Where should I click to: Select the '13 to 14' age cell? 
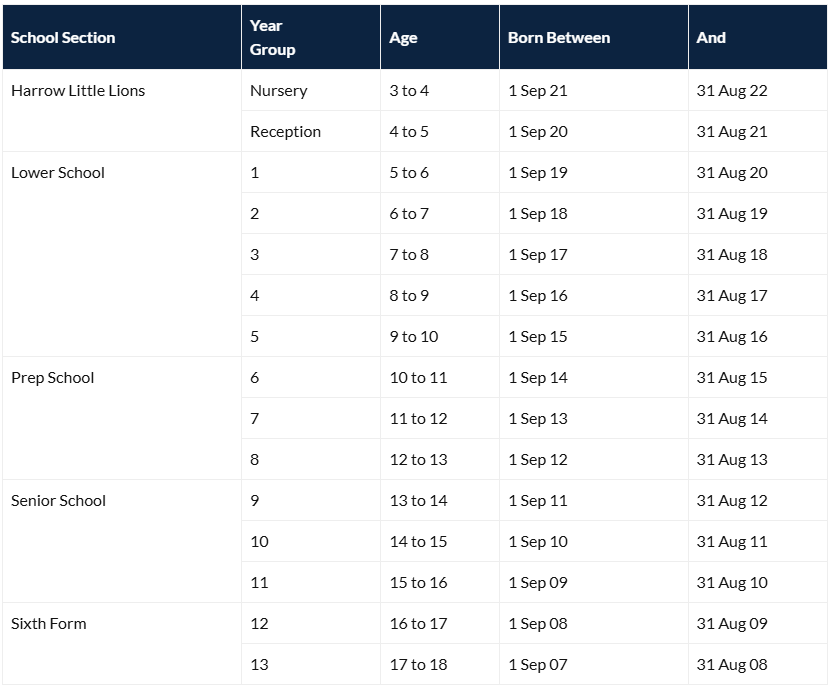418,501
